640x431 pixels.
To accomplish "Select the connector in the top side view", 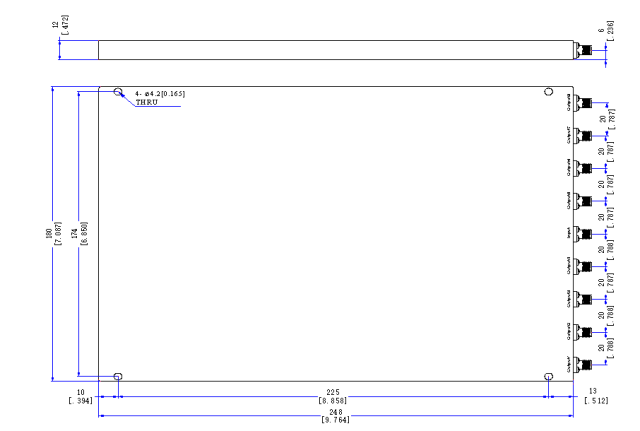I will (583, 50).
